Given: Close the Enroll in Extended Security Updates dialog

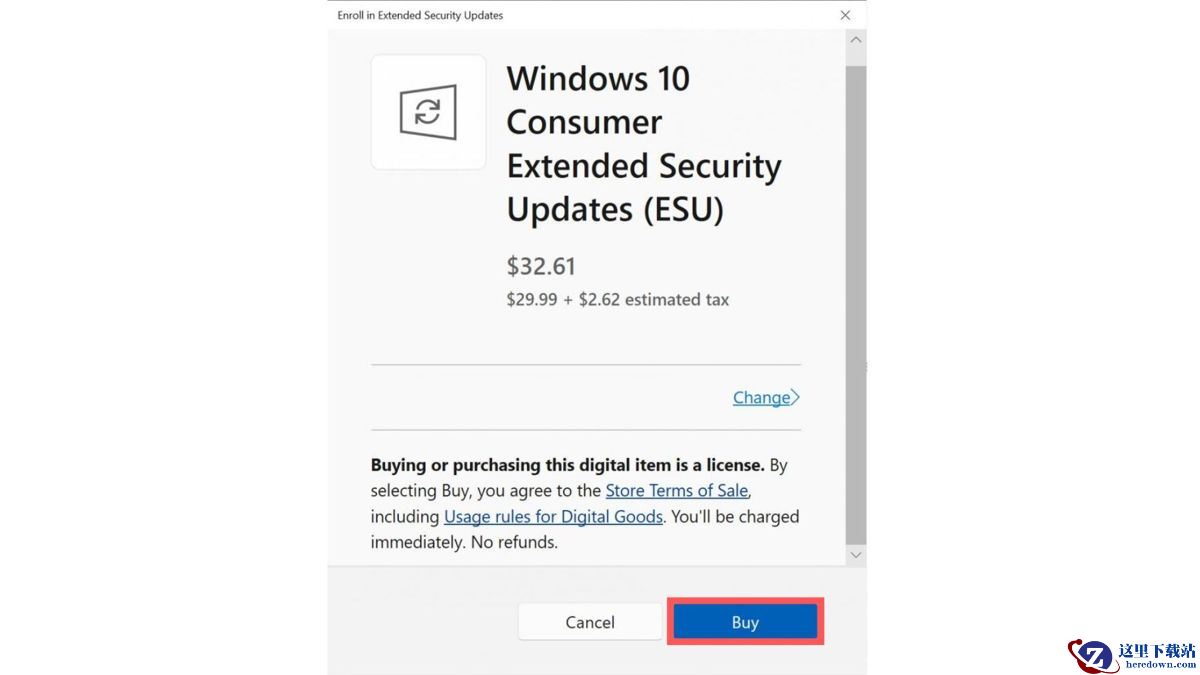Looking at the screenshot, I should coord(845,15).
